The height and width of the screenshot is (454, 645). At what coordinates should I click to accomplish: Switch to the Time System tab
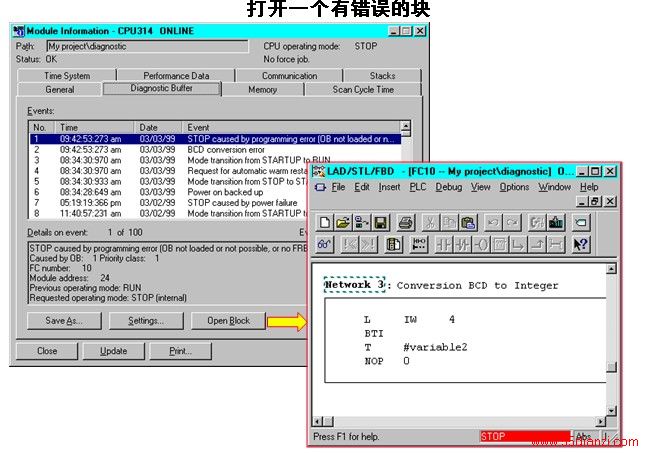point(67,76)
